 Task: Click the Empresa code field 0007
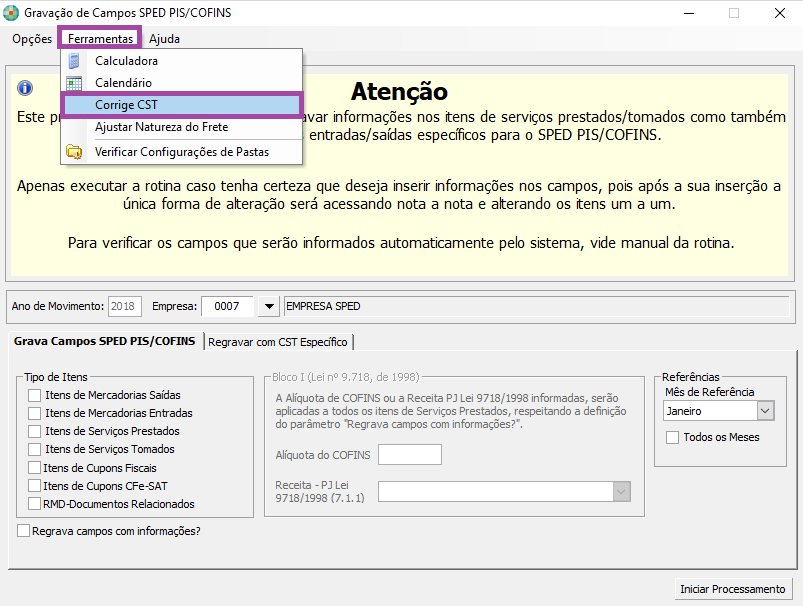coord(227,306)
